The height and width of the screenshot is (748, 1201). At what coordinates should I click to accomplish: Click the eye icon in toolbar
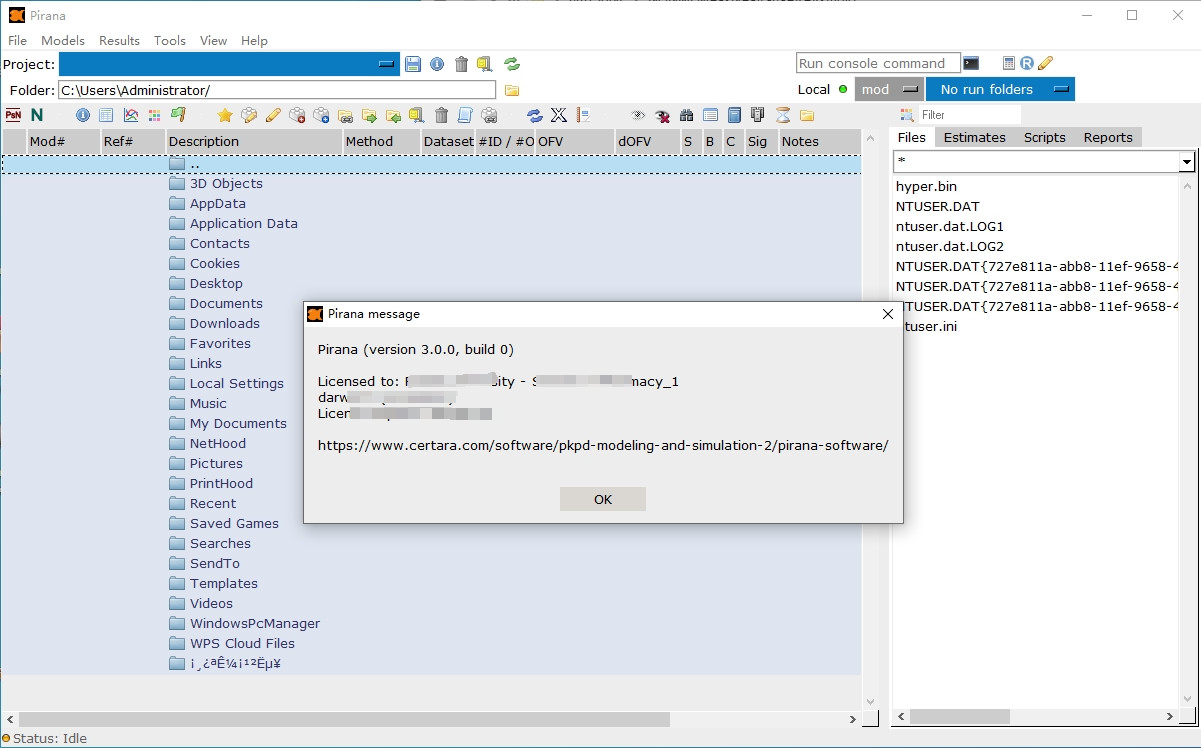[637, 115]
